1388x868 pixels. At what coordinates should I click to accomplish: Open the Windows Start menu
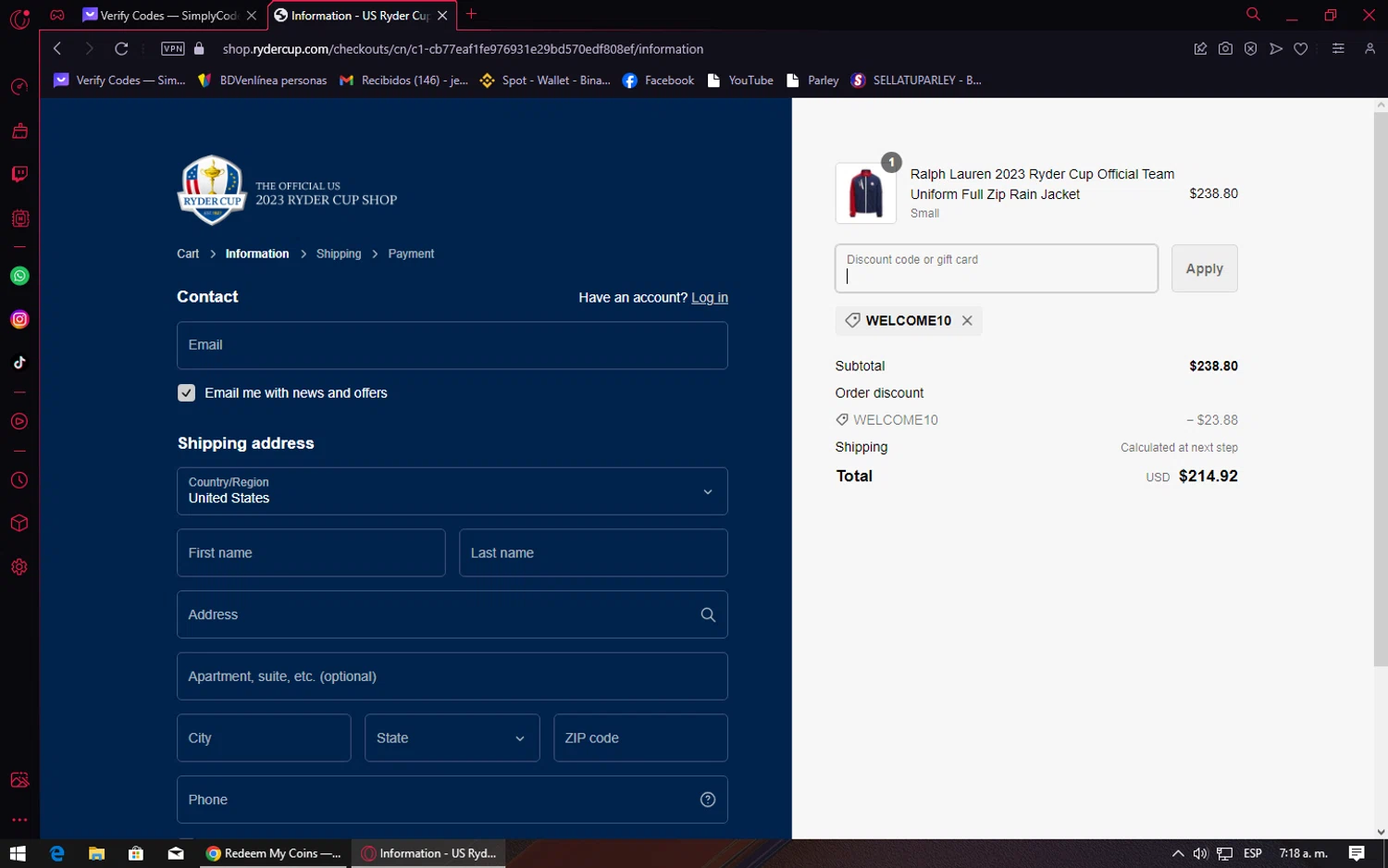(x=18, y=853)
